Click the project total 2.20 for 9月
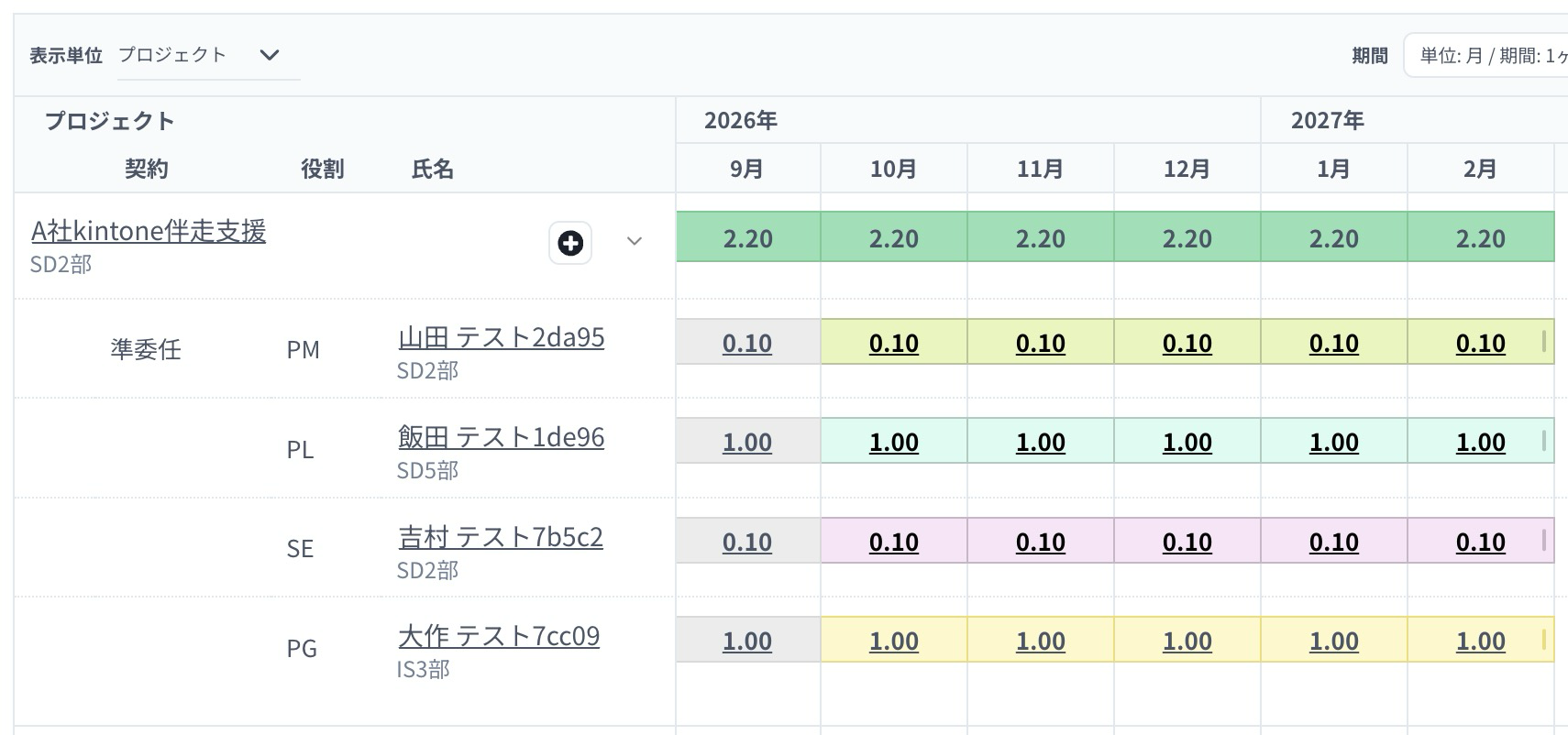The image size is (1568, 735). [748, 238]
